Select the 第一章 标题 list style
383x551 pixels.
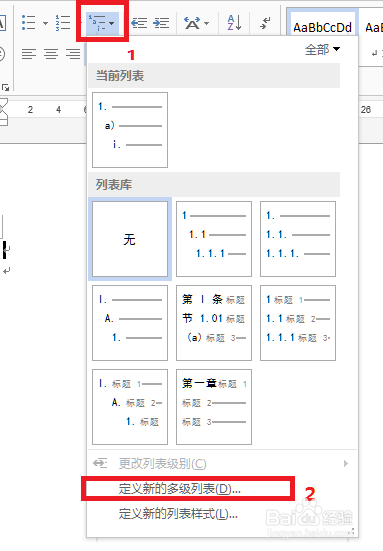tap(214, 407)
